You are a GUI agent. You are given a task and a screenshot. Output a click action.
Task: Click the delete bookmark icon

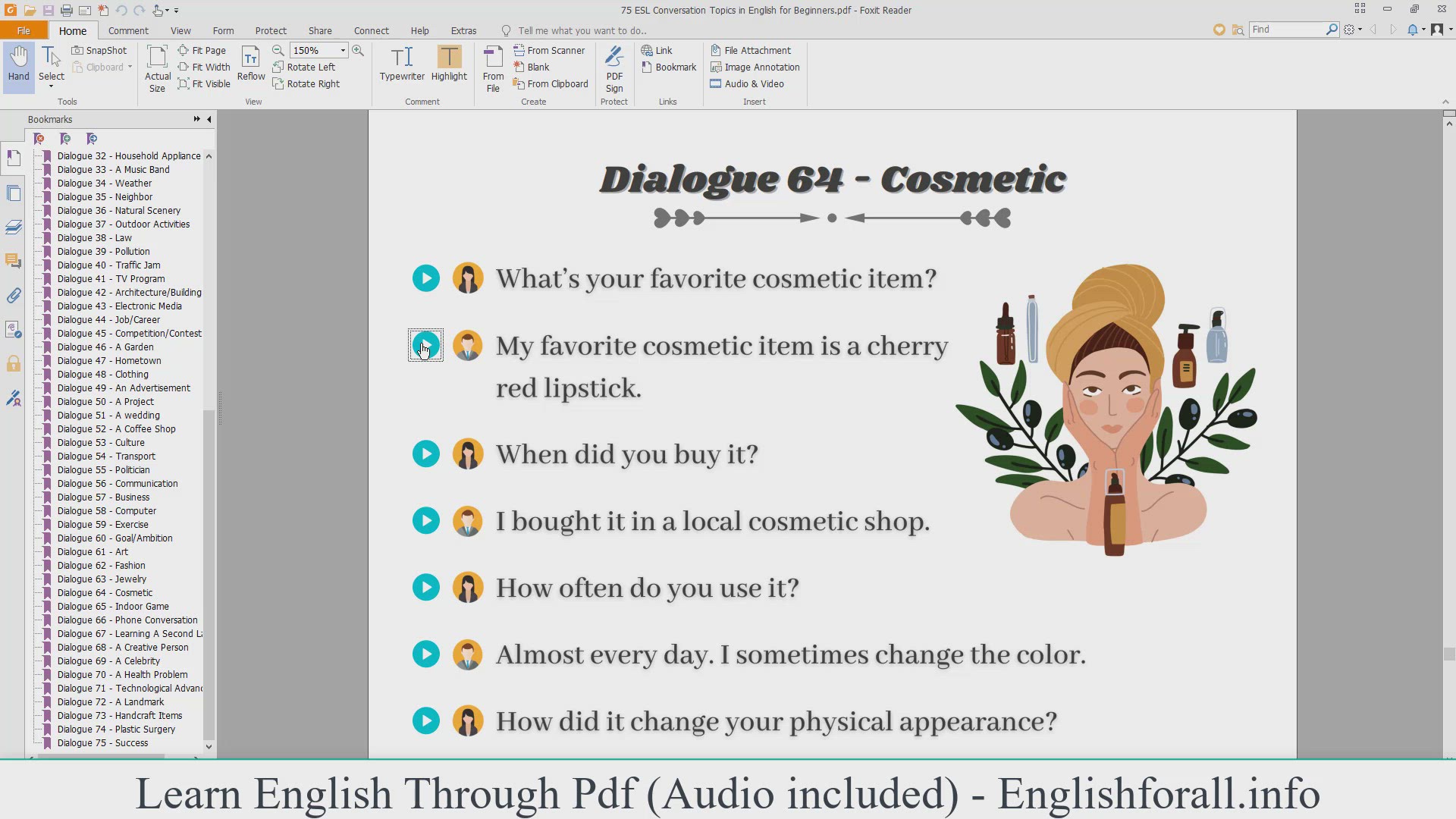(x=39, y=139)
